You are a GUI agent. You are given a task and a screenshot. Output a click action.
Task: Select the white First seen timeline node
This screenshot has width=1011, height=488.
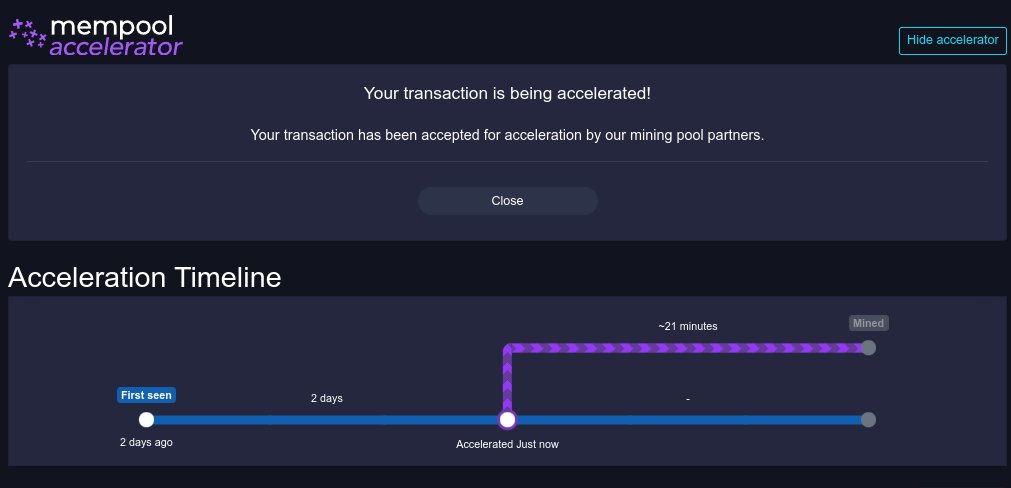[146, 420]
